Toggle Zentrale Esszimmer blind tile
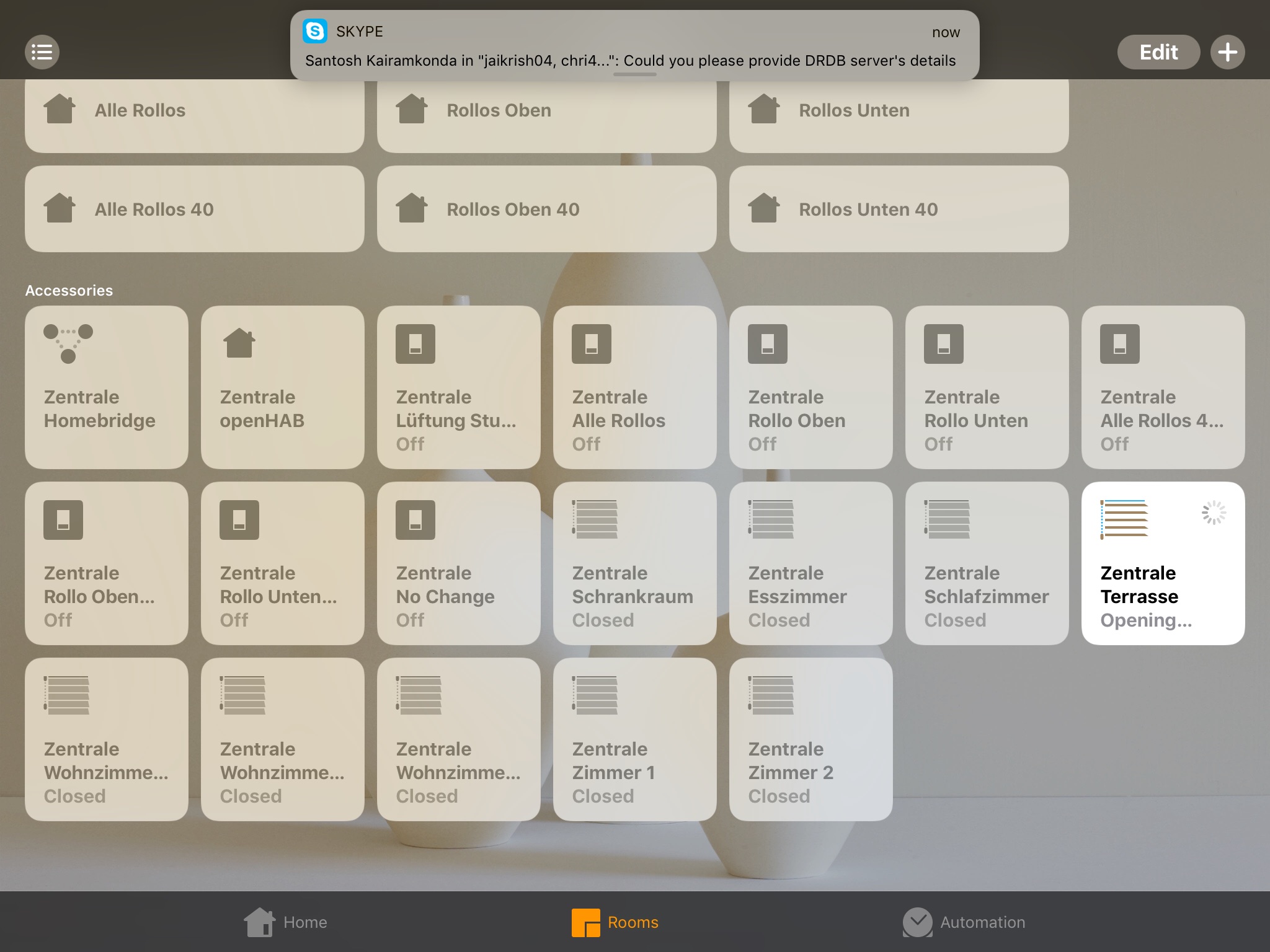The width and height of the screenshot is (1270, 952). (x=811, y=563)
